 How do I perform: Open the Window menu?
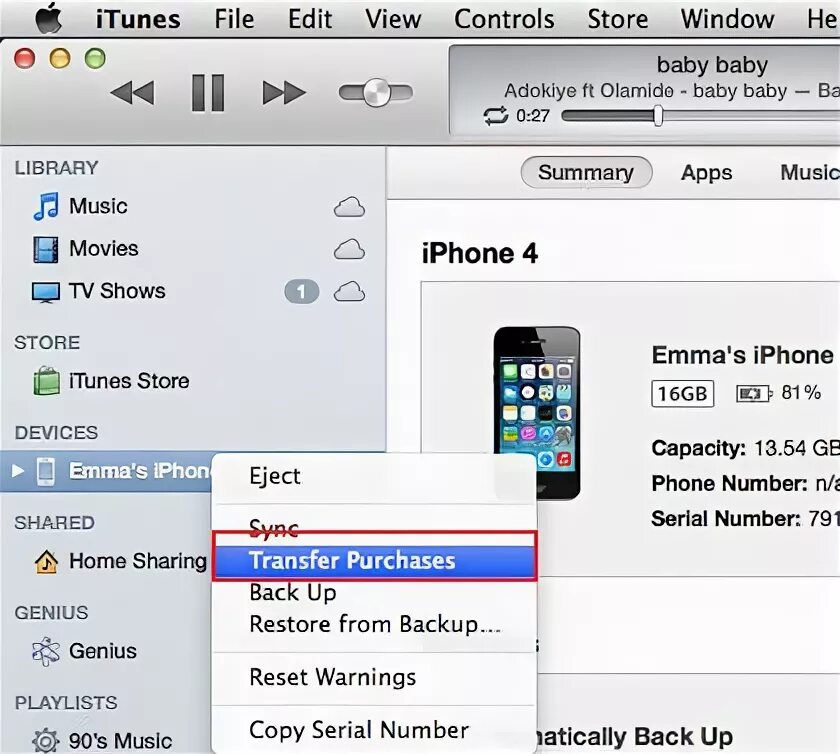pyautogui.click(x=728, y=19)
